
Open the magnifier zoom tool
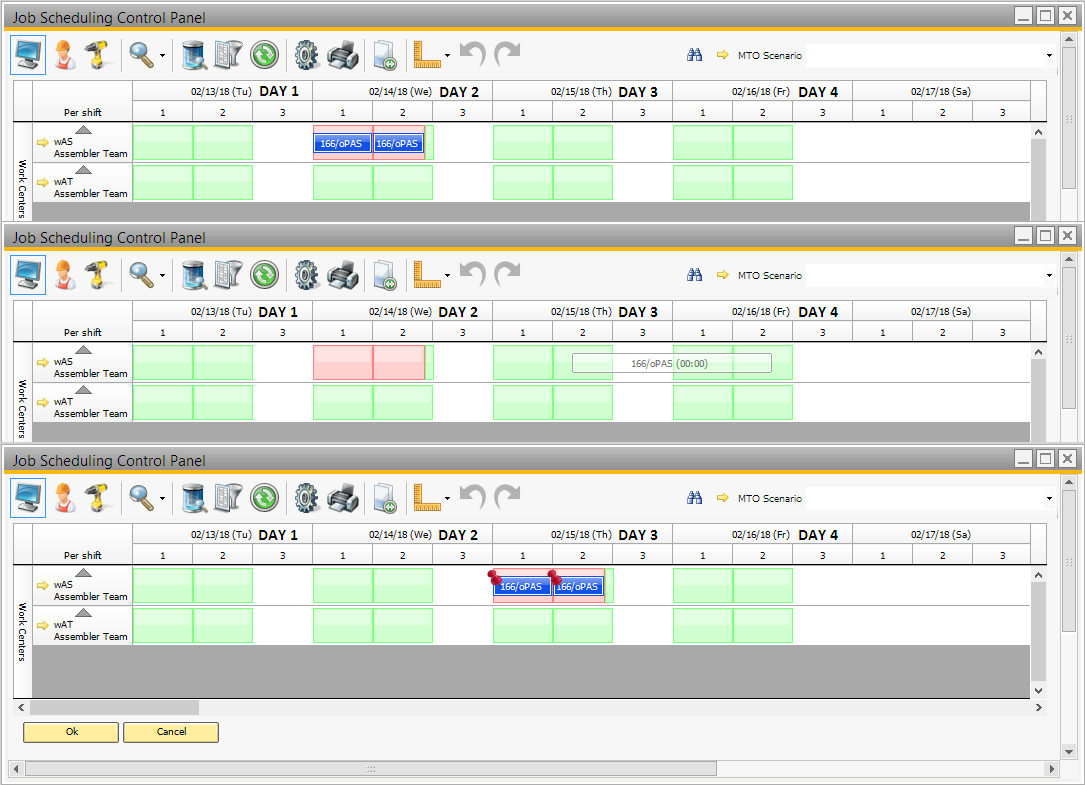139,55
